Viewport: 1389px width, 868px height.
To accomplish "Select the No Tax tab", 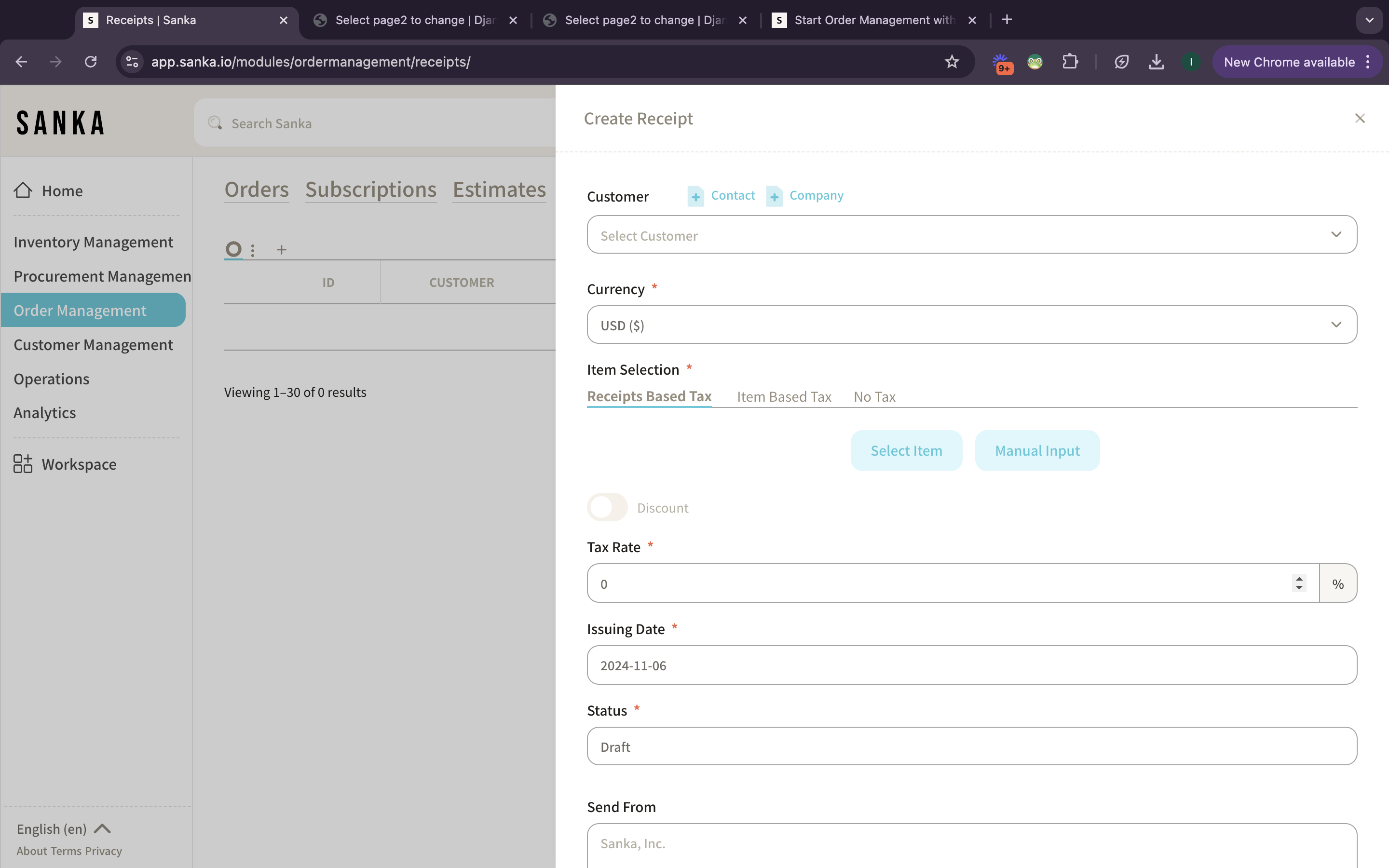I will coord(874,397).
